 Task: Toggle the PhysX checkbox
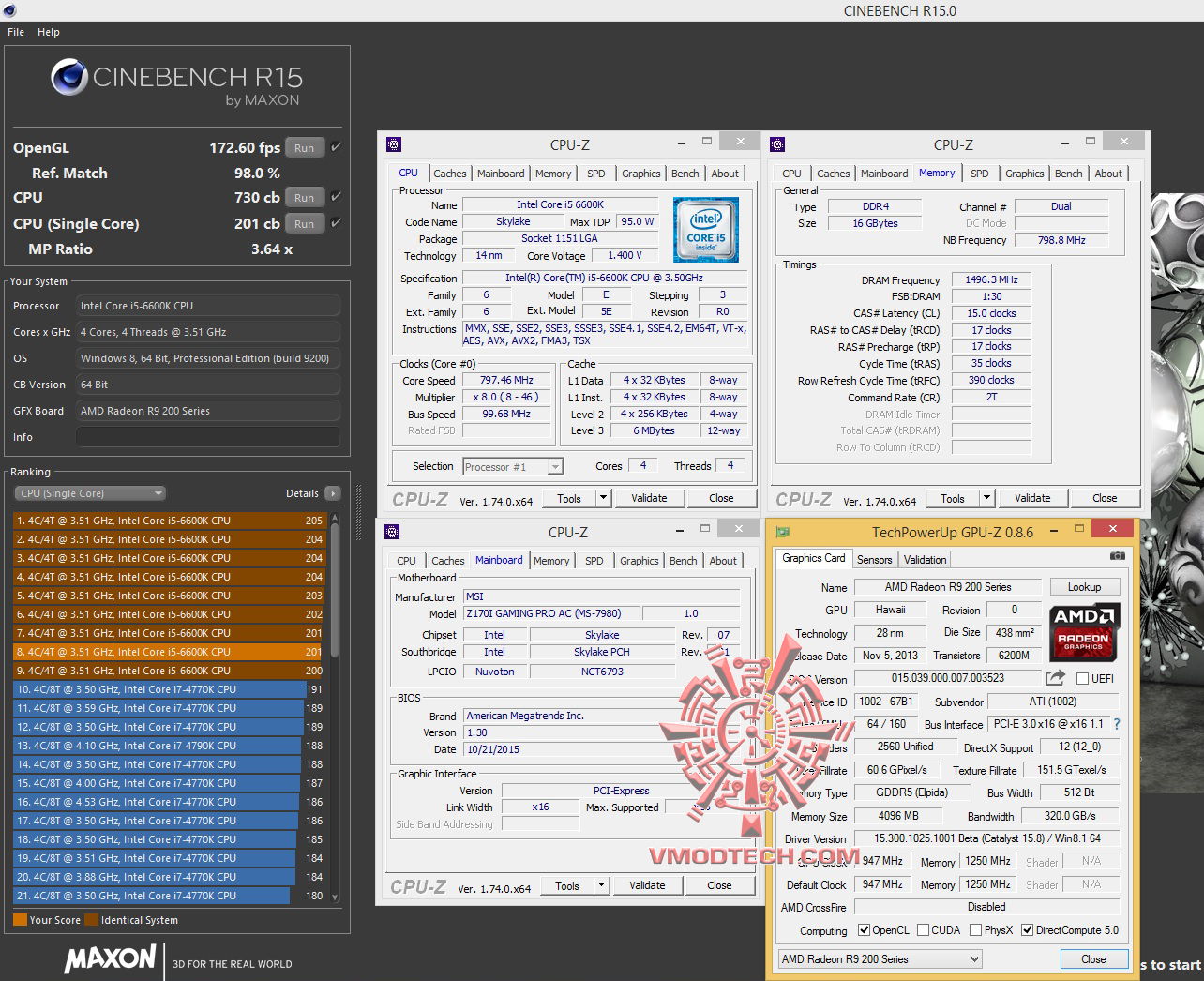[976, 930]
